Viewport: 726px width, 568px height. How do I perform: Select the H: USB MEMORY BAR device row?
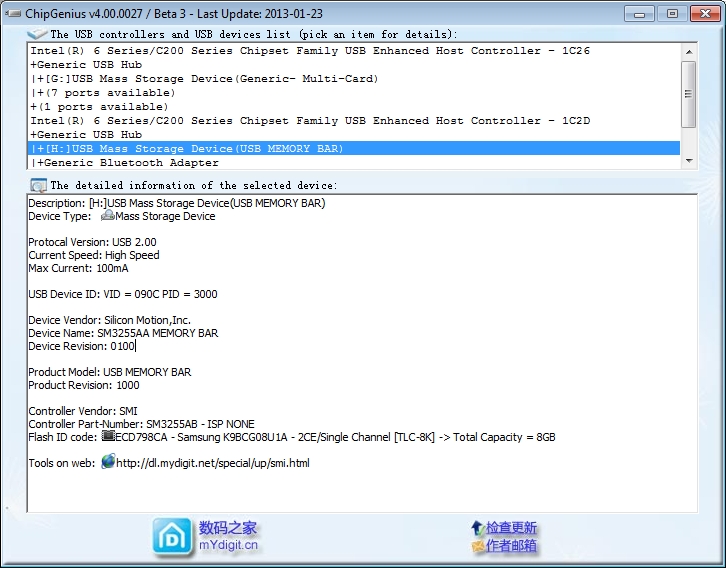[x=354, y=149]
